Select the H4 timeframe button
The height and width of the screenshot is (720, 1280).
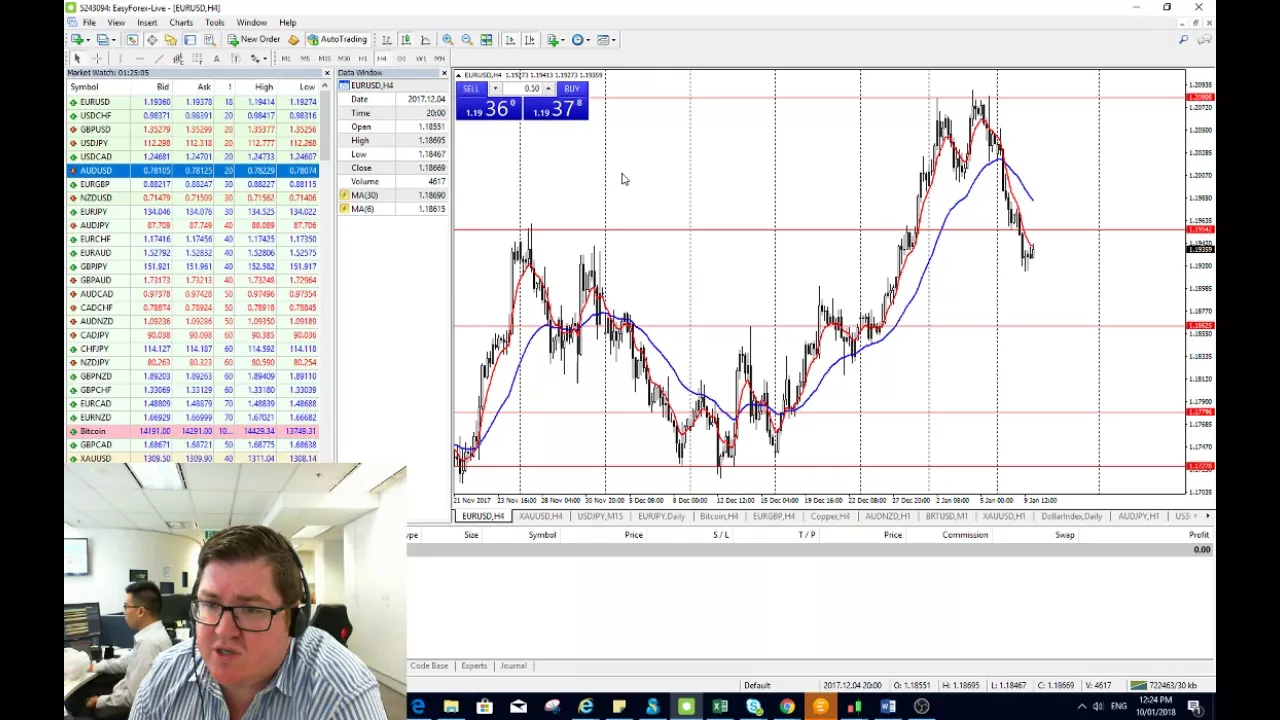coord(382,59)
